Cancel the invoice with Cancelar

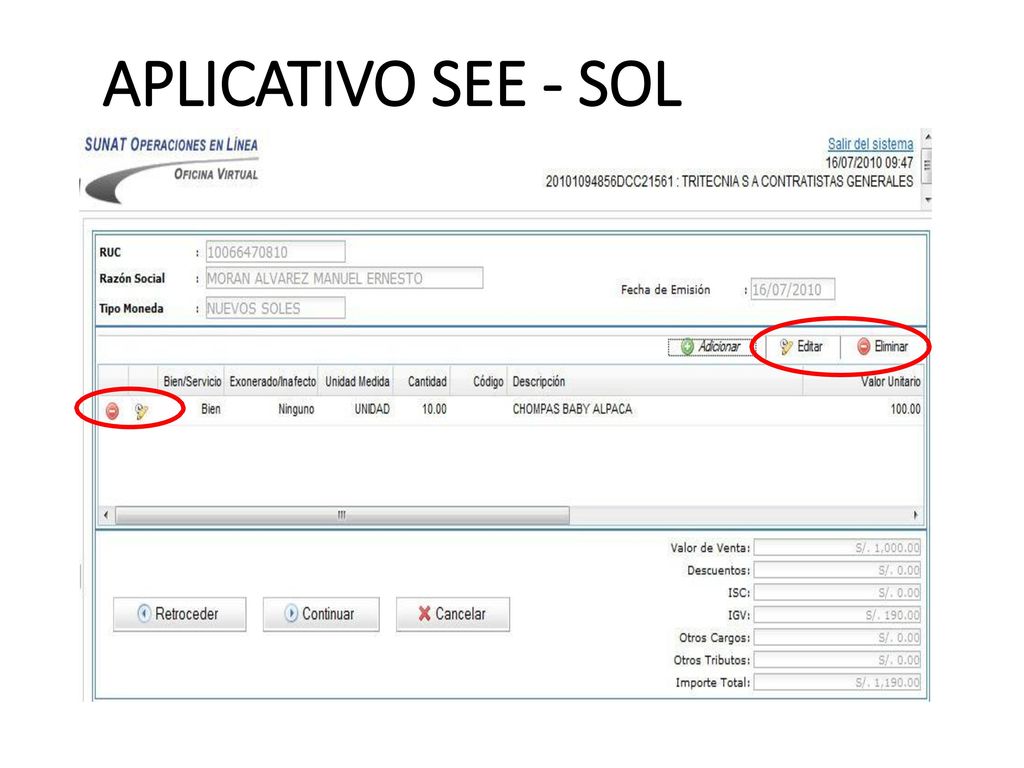(x=453, y=614)
